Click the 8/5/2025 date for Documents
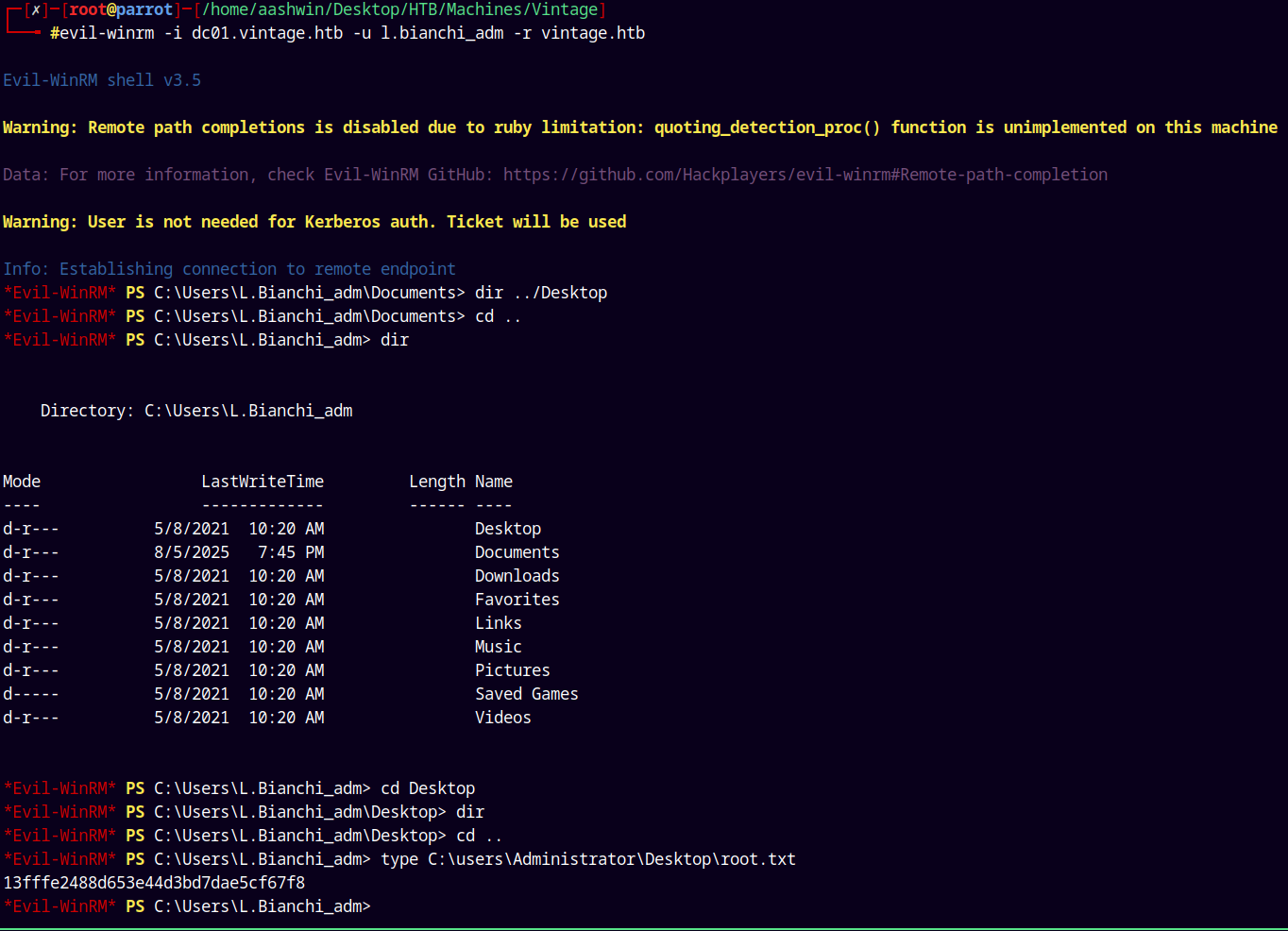 (x=192, y=552)
